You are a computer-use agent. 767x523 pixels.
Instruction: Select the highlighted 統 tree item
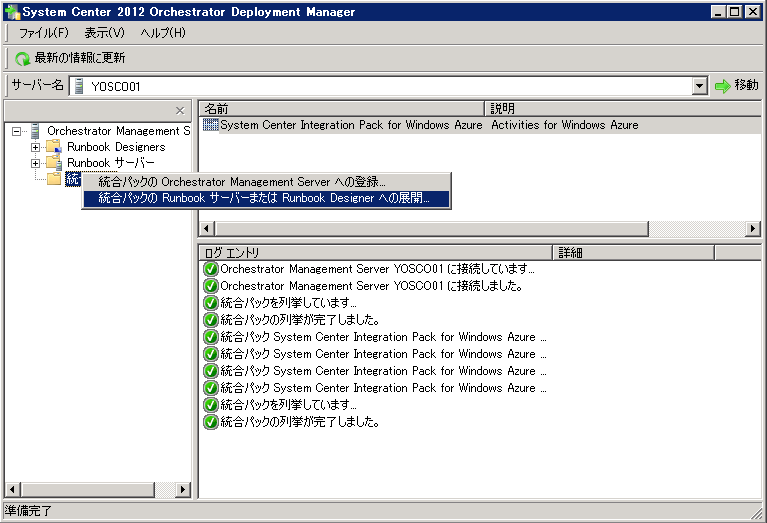pos(72,179)
